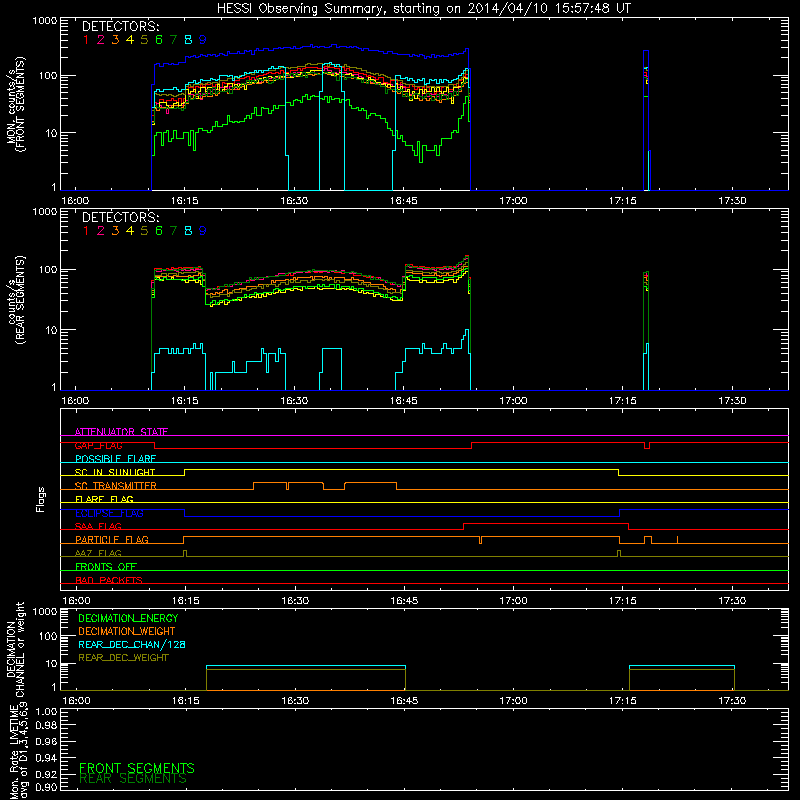Click detector 7 in front segments legend
This screenshot has height=800, width=800.
tap(173, 40)
